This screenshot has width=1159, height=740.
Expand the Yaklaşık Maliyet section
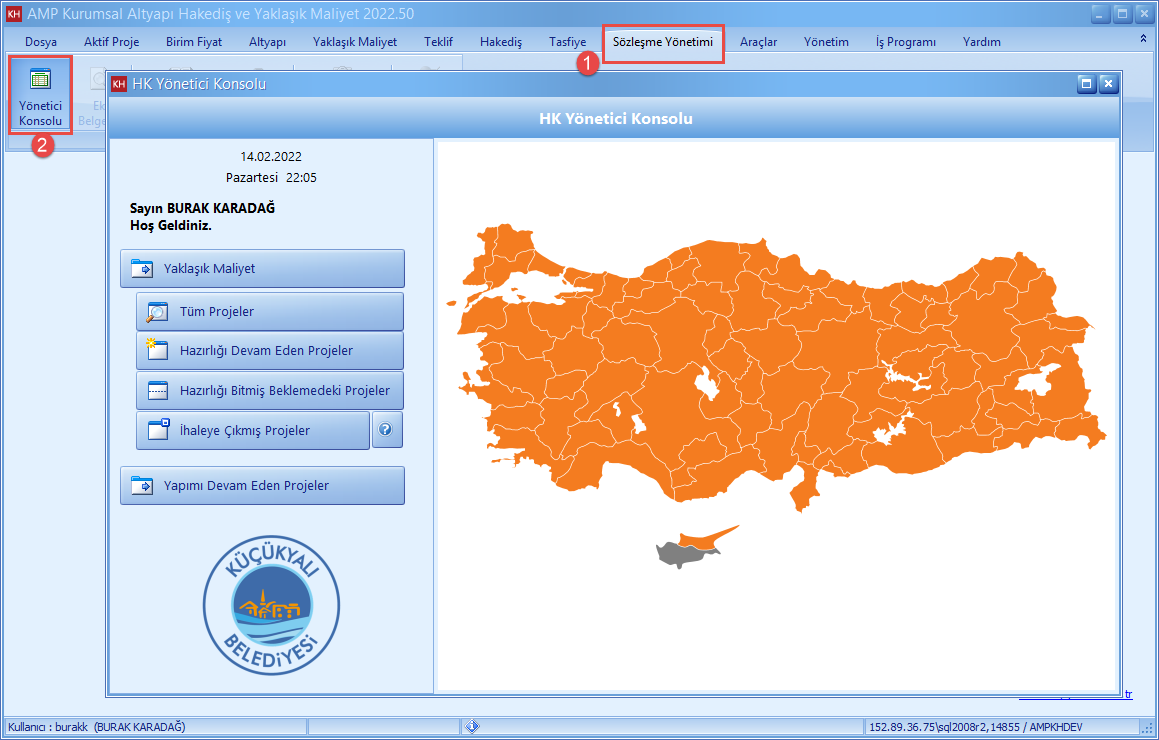pos(262,269)
